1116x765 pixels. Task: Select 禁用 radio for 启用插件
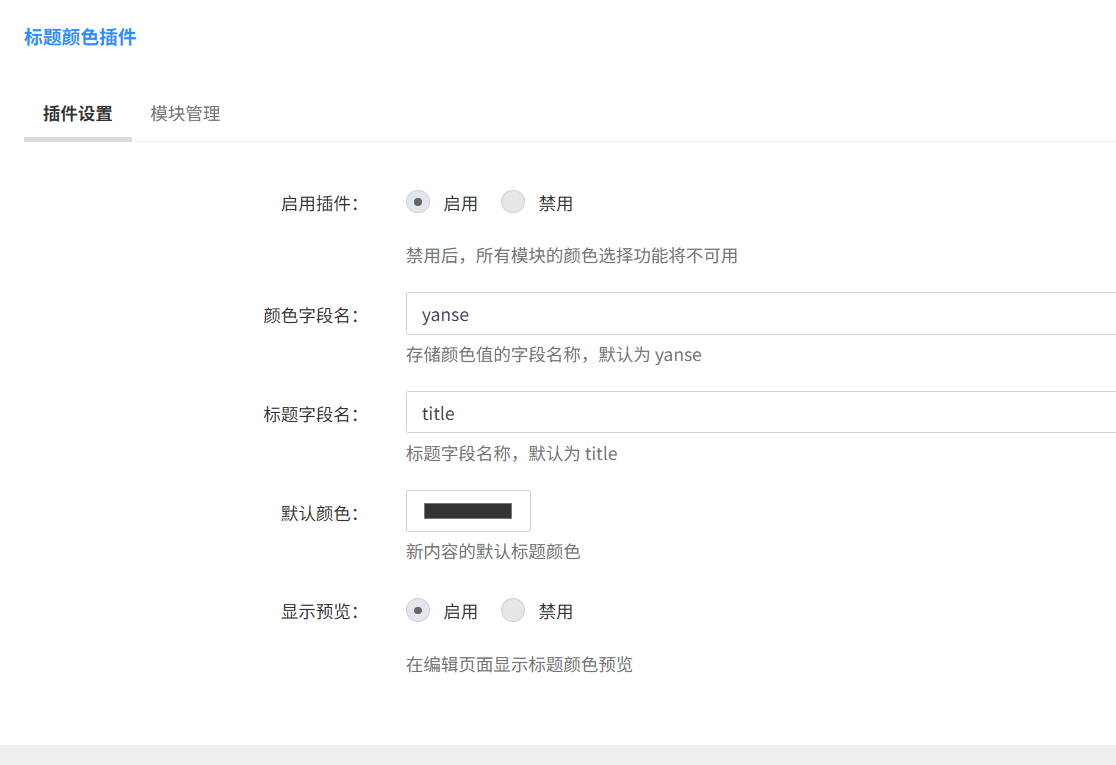(x=513, y=202)
